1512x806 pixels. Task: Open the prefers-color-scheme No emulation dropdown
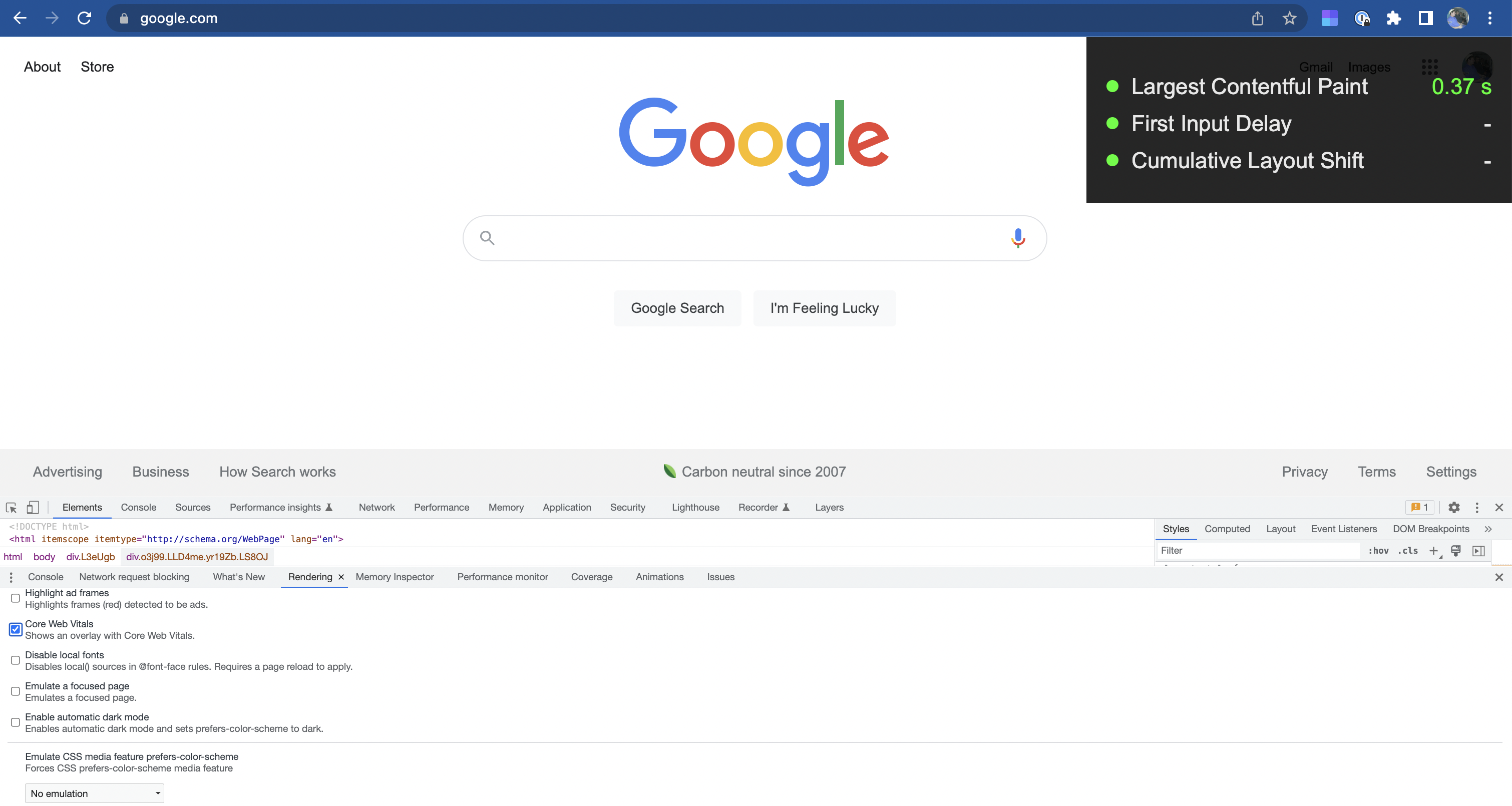point(94,793)
